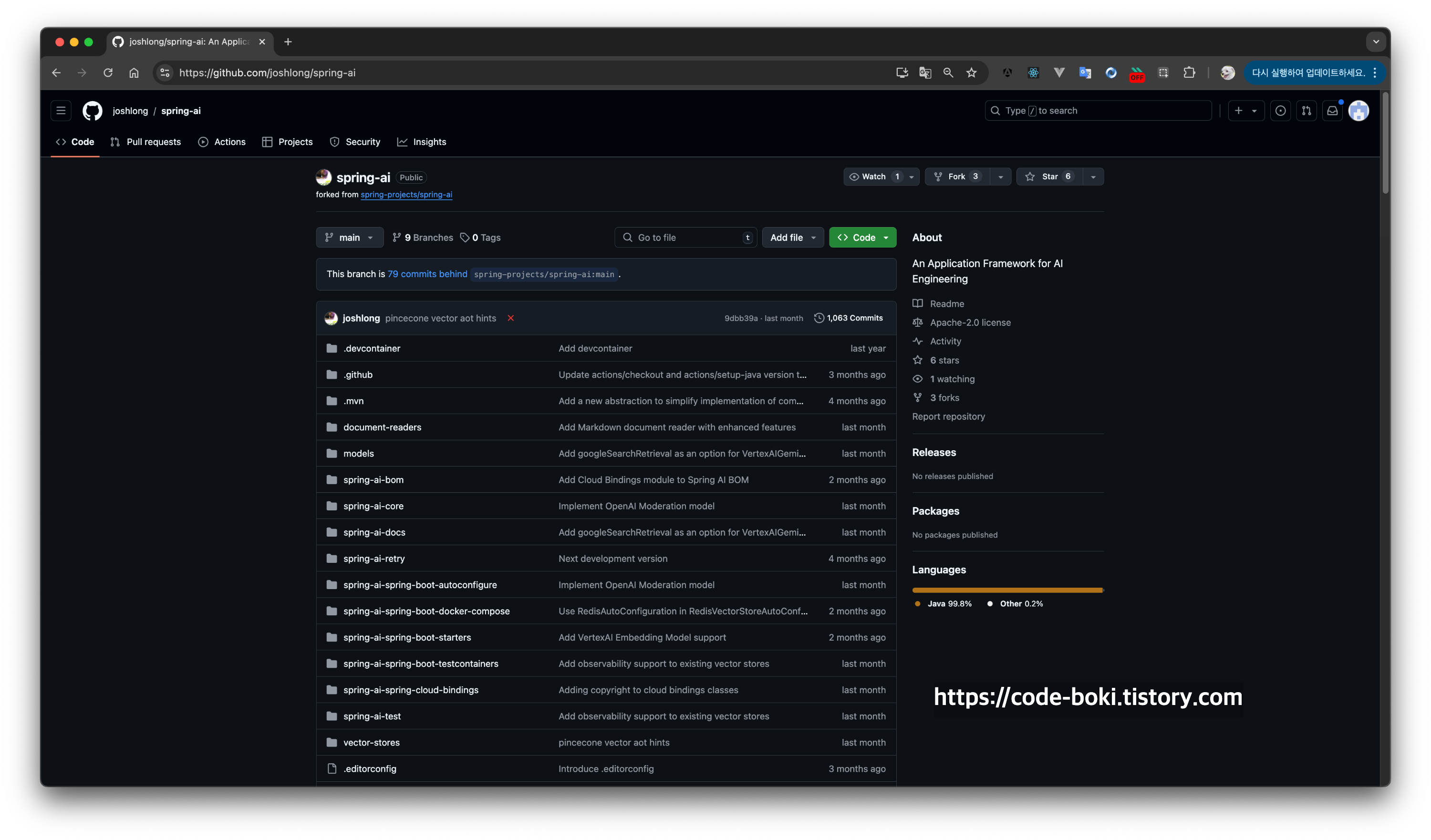
Task: Watch the spring-ai repository
Action: (x=873, y=176)
